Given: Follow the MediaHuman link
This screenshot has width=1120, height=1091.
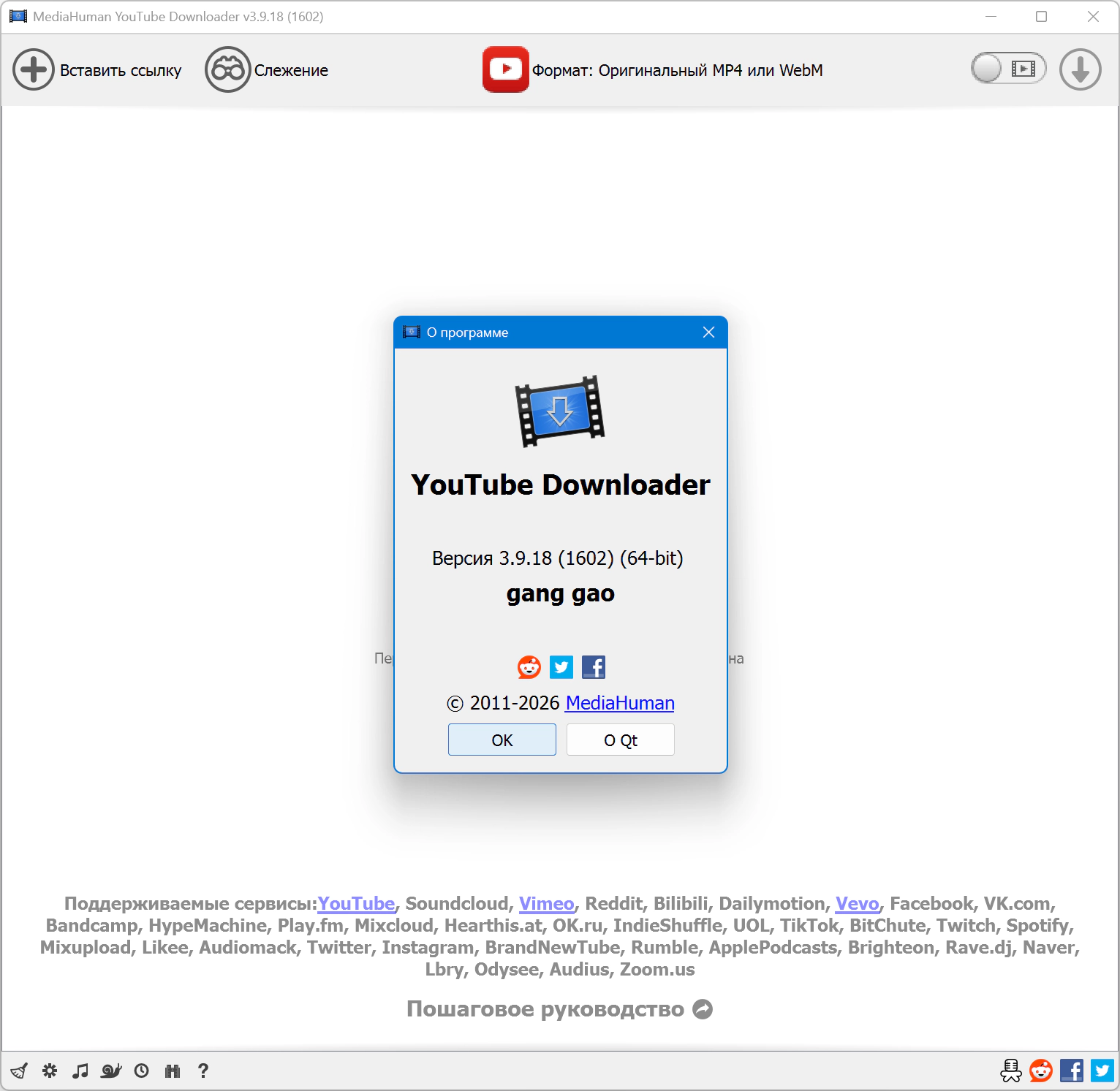Looking at the screenshot, I should (x=620, y=703).
